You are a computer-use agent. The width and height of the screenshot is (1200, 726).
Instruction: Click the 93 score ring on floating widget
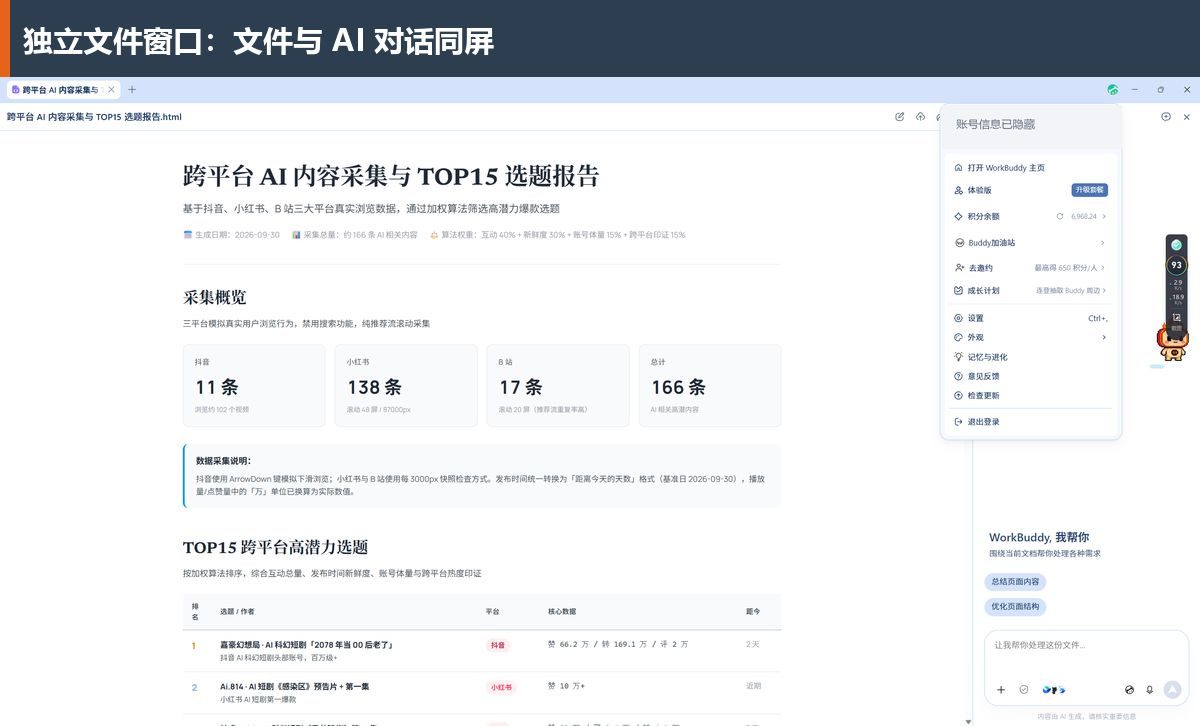coord(1177,266)
